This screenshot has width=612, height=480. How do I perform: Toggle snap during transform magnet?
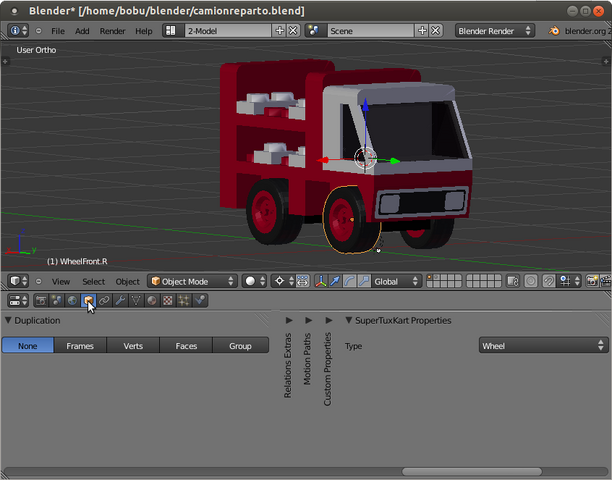click(x=549, y=281)
